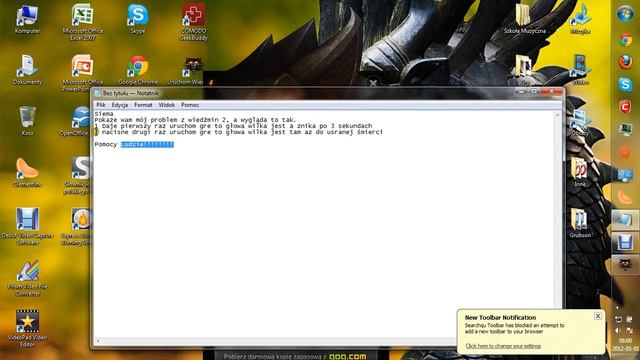640x360 pixels.
Task: Launch the Skype desktop shortcut
Action: [x=138, y=19]
